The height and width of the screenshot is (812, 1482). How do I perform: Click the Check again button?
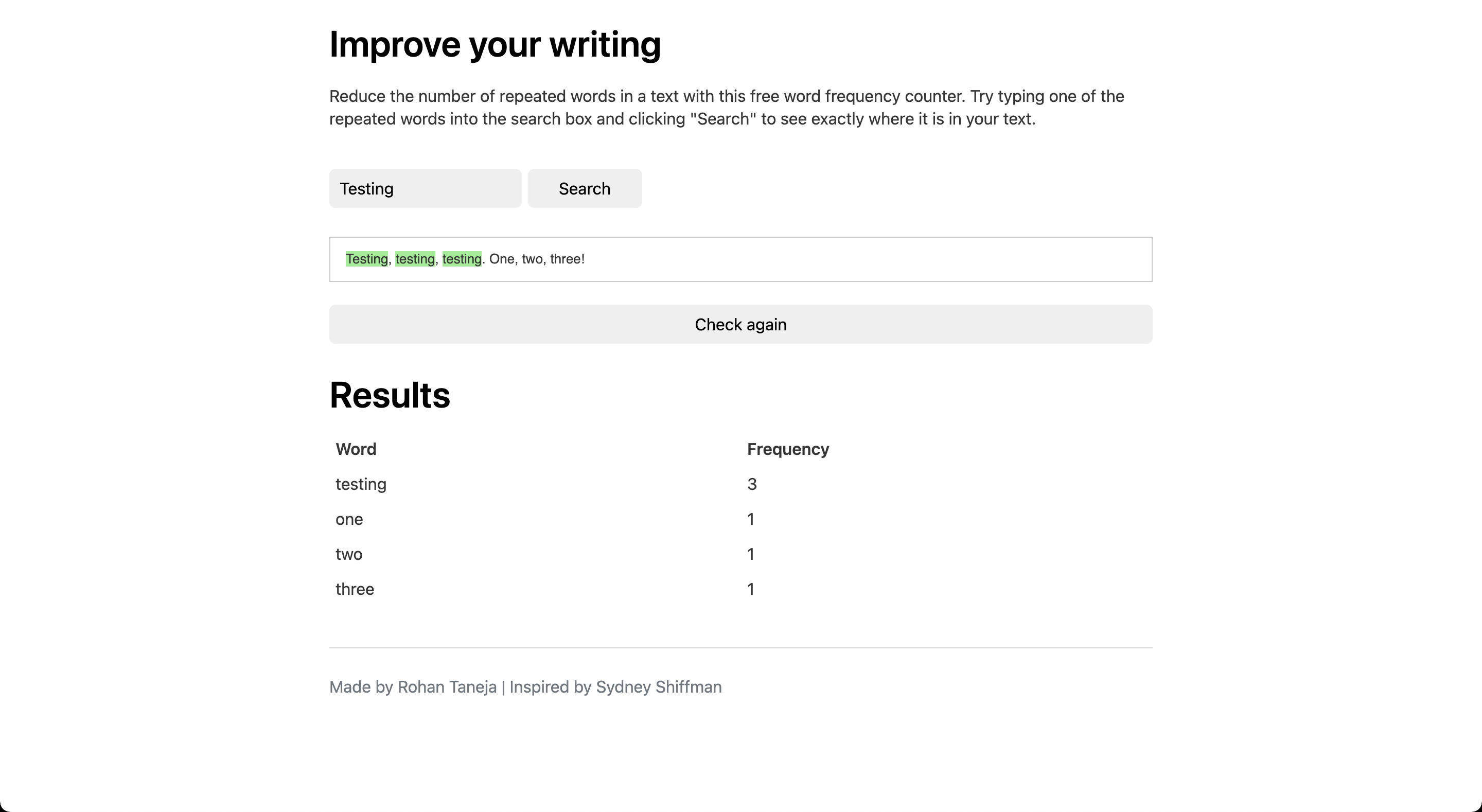tap(740, 324)
